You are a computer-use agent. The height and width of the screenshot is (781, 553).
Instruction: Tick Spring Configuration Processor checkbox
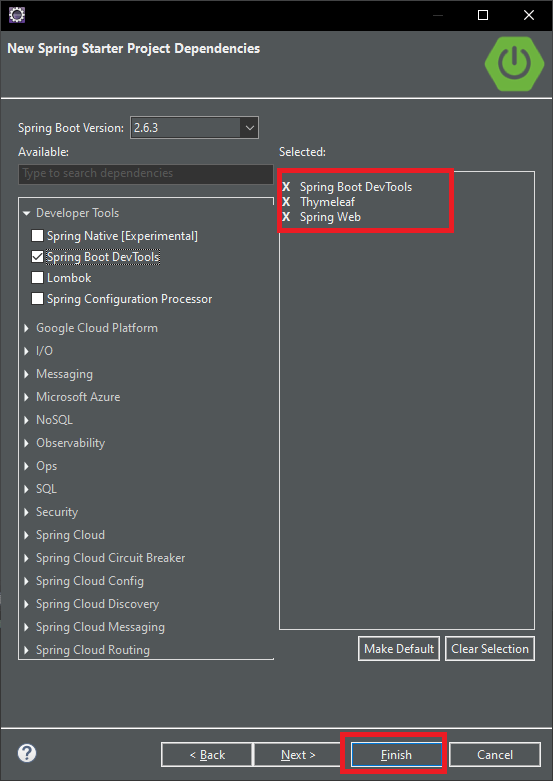click(37, 298)
